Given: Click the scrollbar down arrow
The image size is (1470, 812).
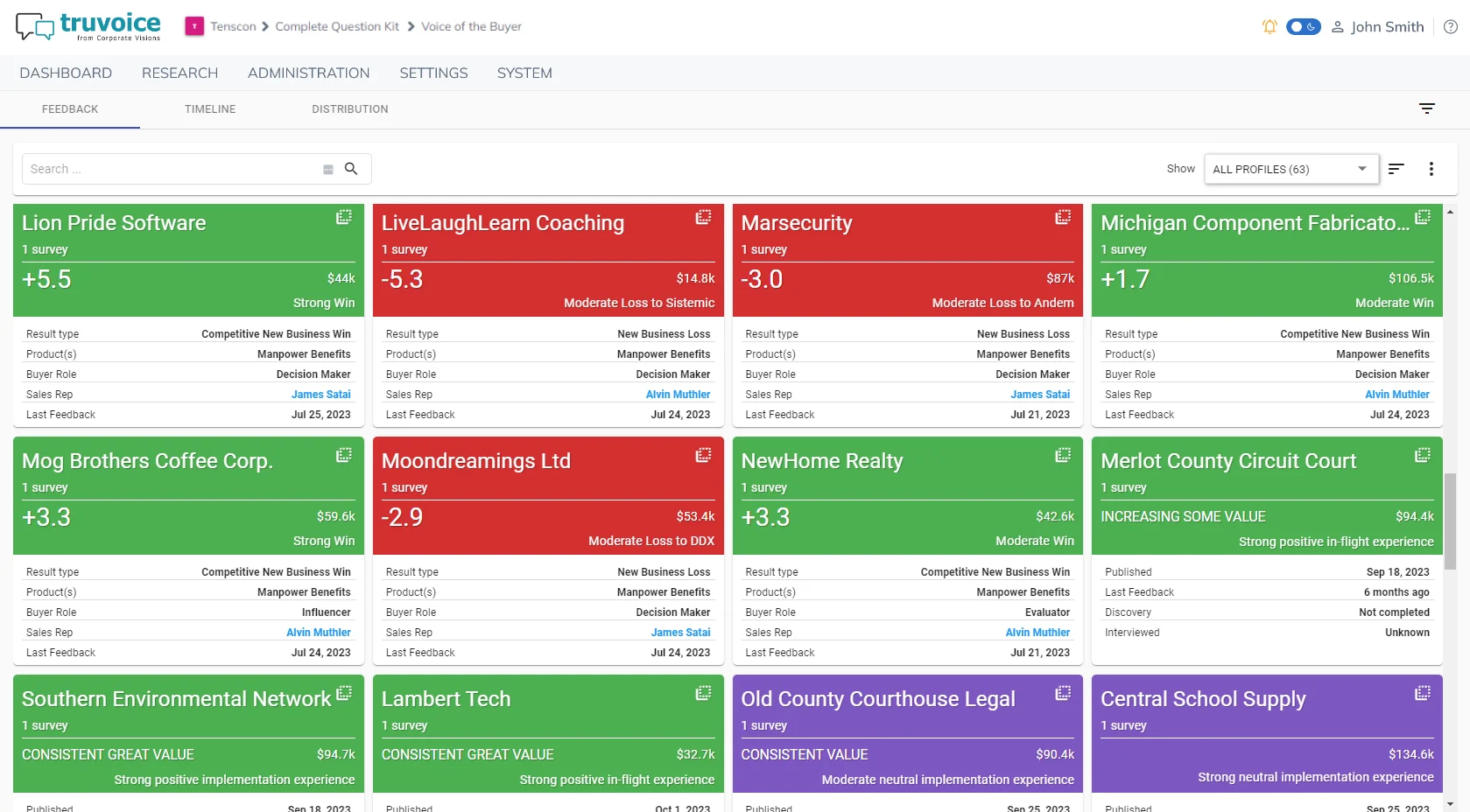Looking at the screenshot, I should (x=1451, y=803).
